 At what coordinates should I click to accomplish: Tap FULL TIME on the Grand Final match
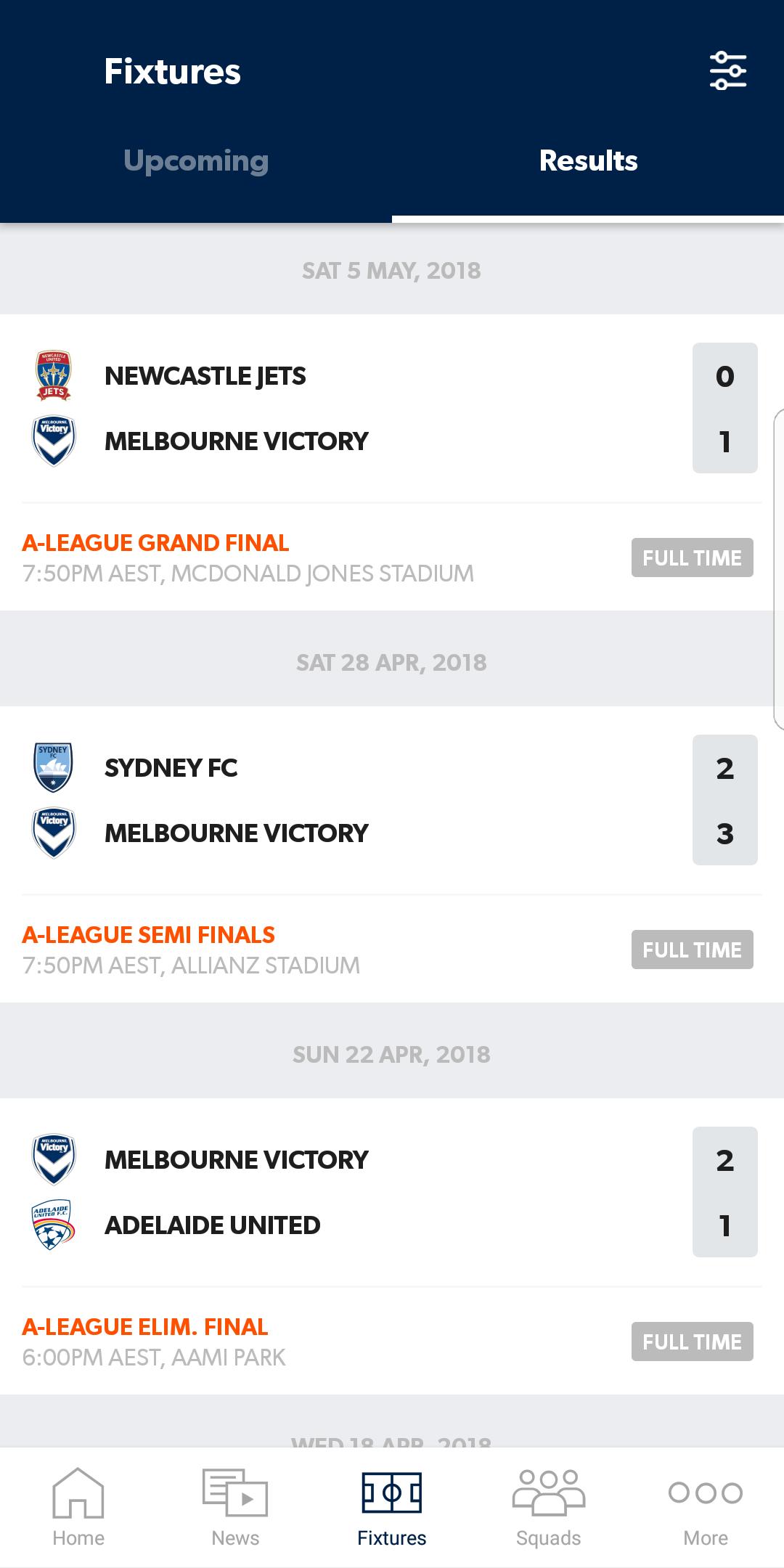[x=692, y=558]
